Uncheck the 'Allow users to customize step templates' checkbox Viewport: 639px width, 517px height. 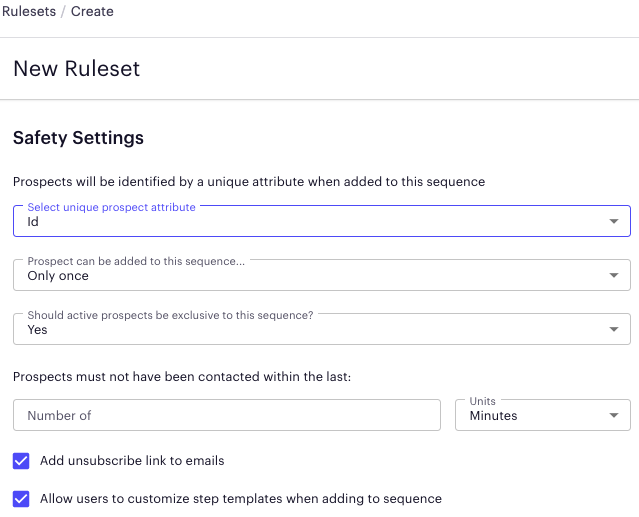21,498
